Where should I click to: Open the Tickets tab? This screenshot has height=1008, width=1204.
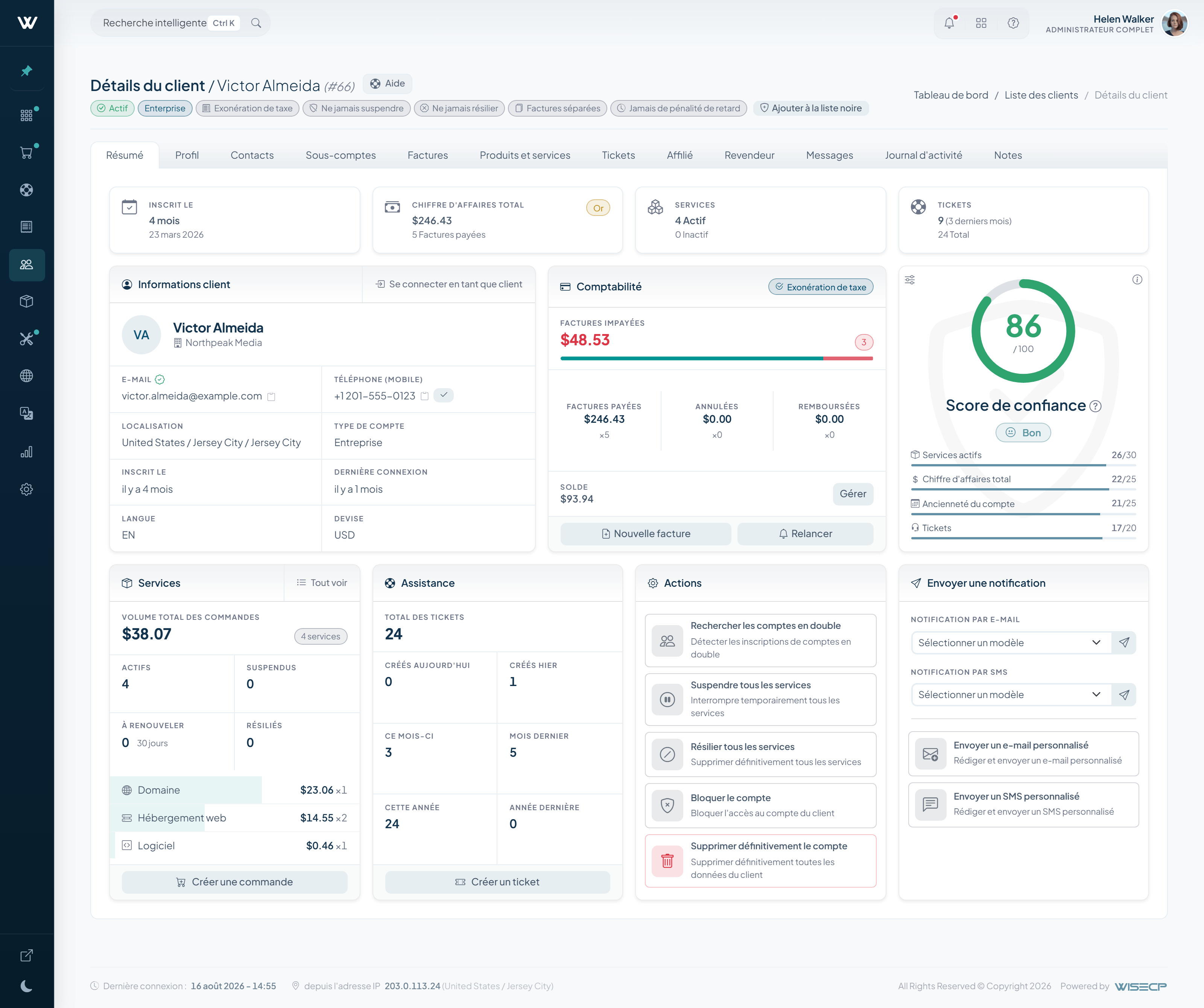(x=618, y=155)
